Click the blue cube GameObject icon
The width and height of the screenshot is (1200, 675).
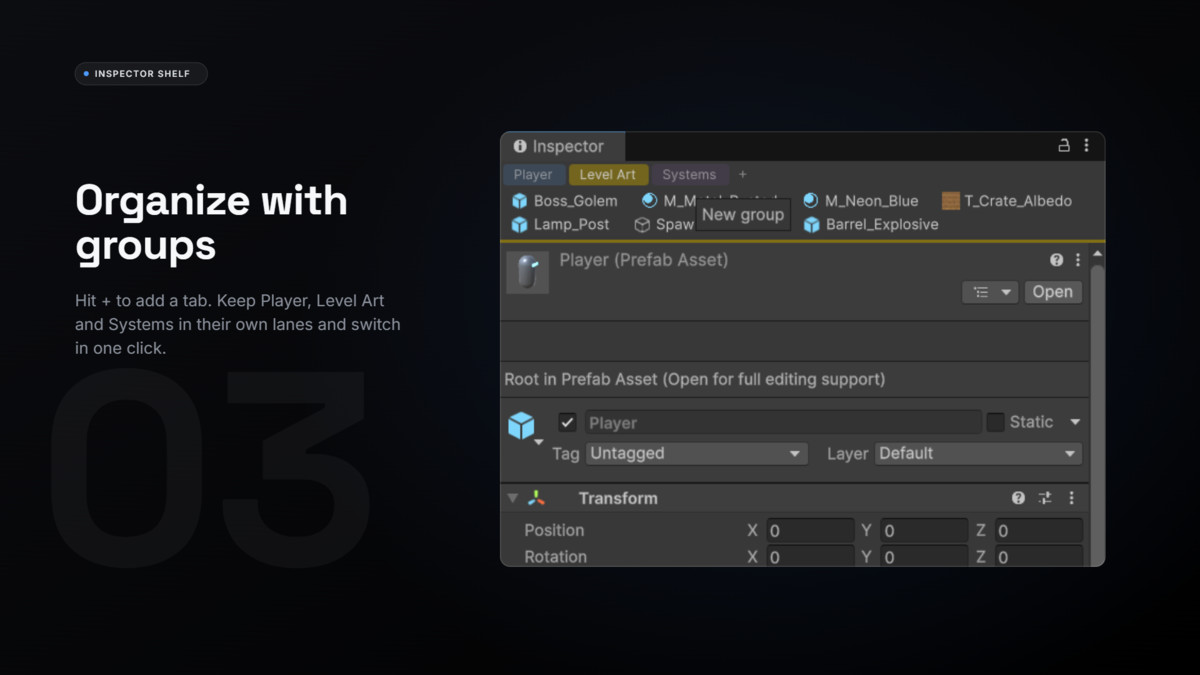521,425
